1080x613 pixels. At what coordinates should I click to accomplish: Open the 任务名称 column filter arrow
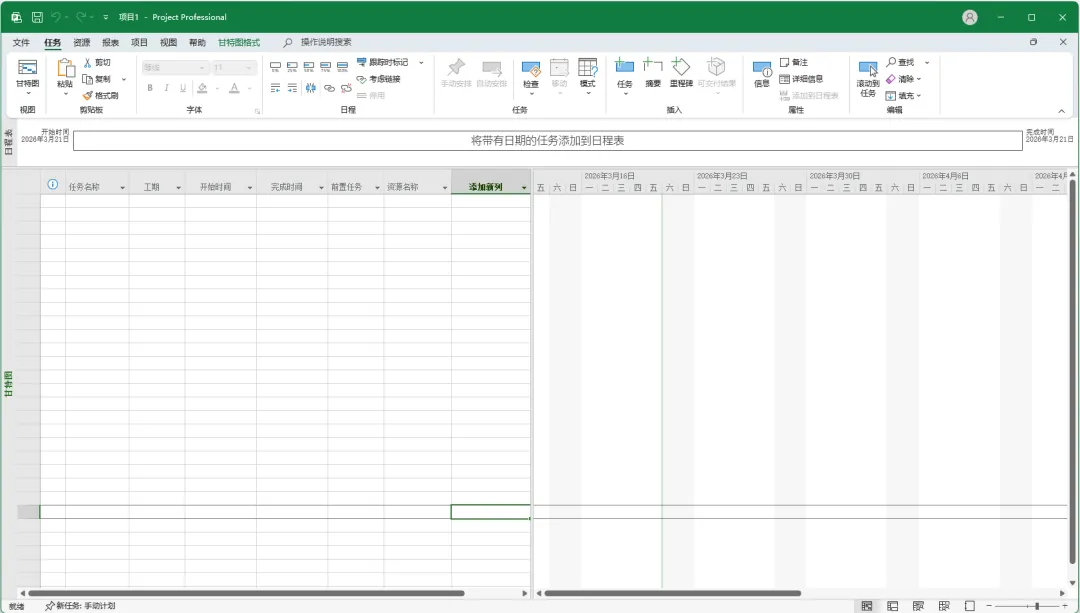[x=123, y=187]
